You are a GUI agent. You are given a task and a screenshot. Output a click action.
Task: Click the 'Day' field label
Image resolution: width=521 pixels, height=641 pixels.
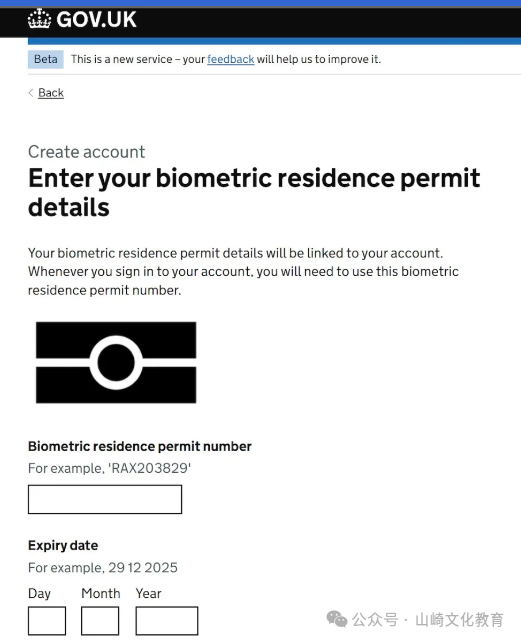coord(39,594)
